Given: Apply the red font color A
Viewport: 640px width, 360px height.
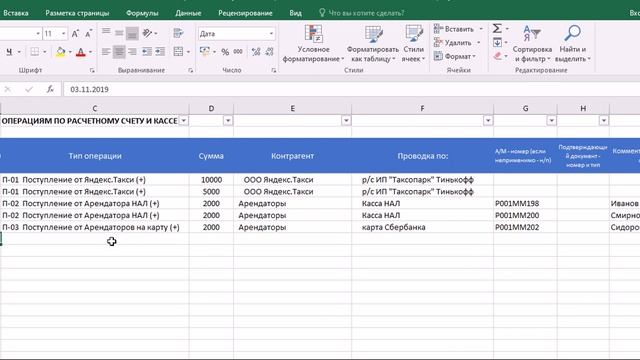Looking at the screenshot, I should pos(80,52).
